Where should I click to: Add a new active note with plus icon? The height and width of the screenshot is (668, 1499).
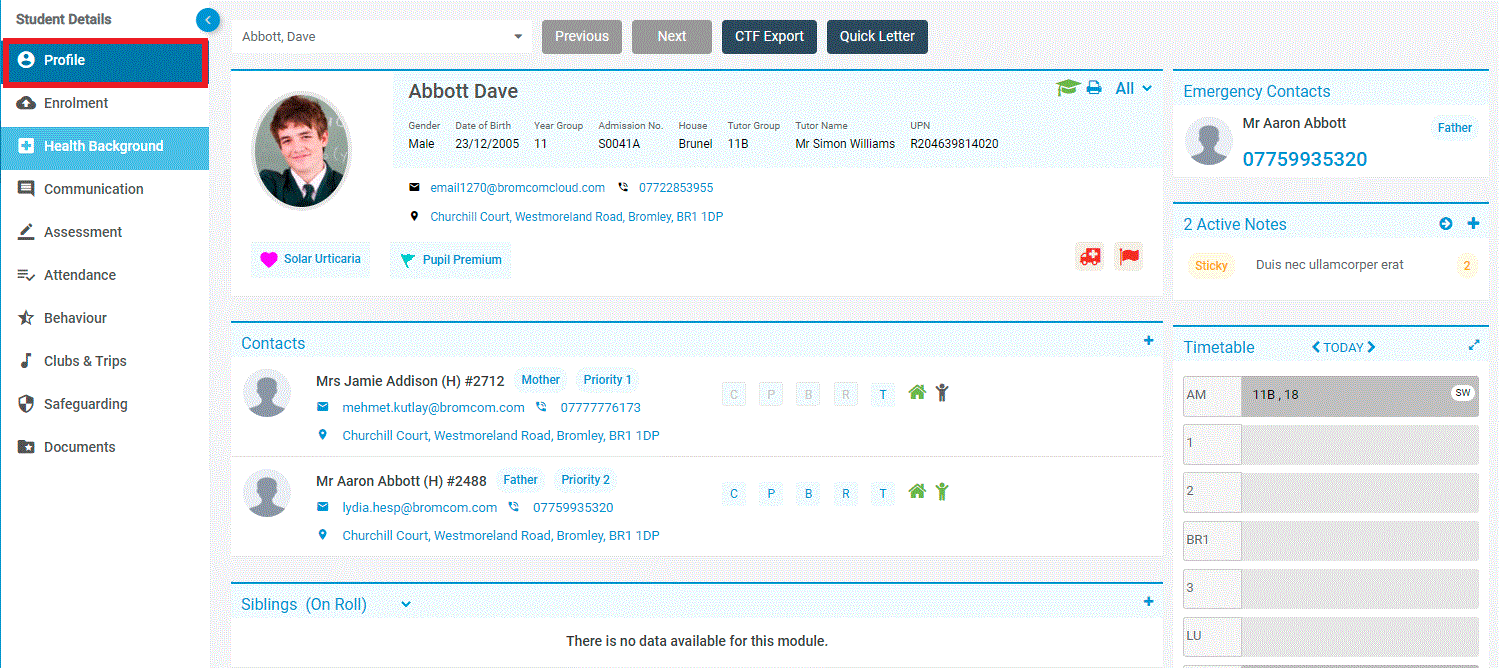pos(1473,224)
